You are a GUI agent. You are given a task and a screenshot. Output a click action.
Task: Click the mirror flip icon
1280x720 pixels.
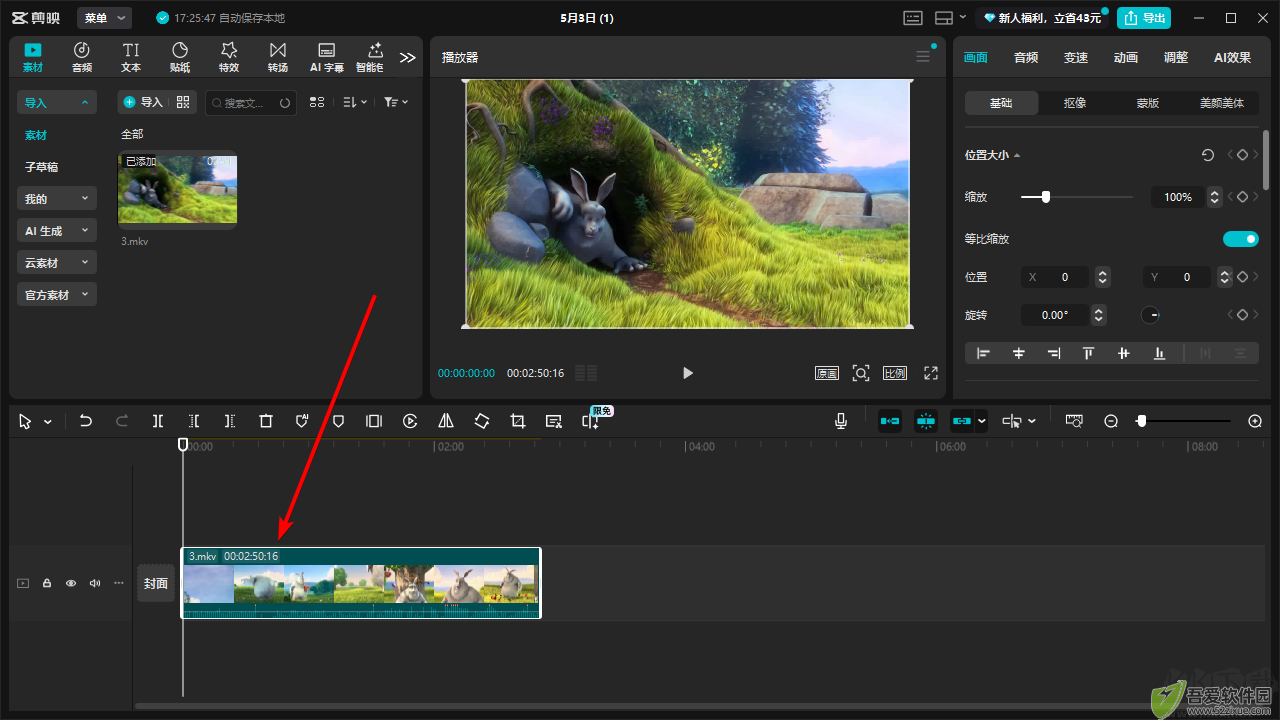tap(446, 421)
